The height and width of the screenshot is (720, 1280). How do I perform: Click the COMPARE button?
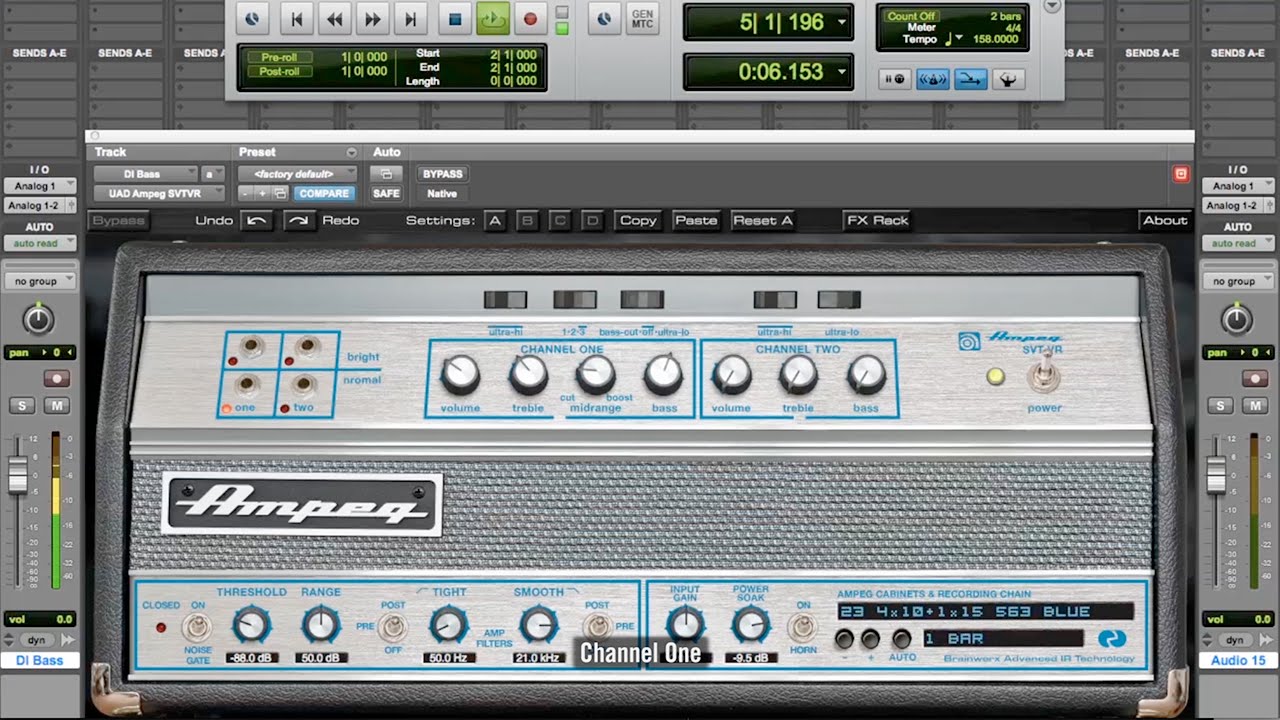click(324, 193)
